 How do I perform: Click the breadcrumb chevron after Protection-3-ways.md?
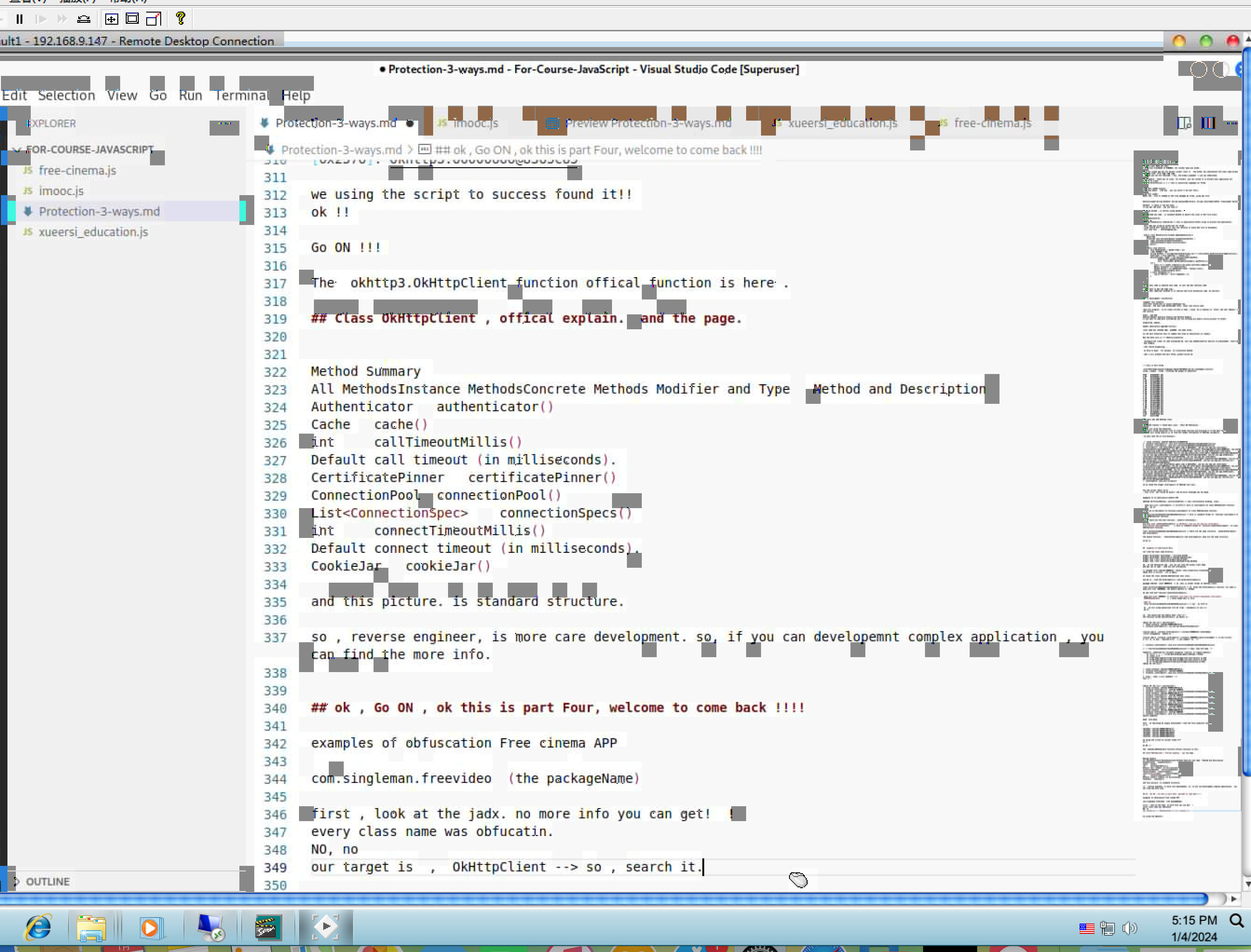pyautogui.click(x=410, y=150)
